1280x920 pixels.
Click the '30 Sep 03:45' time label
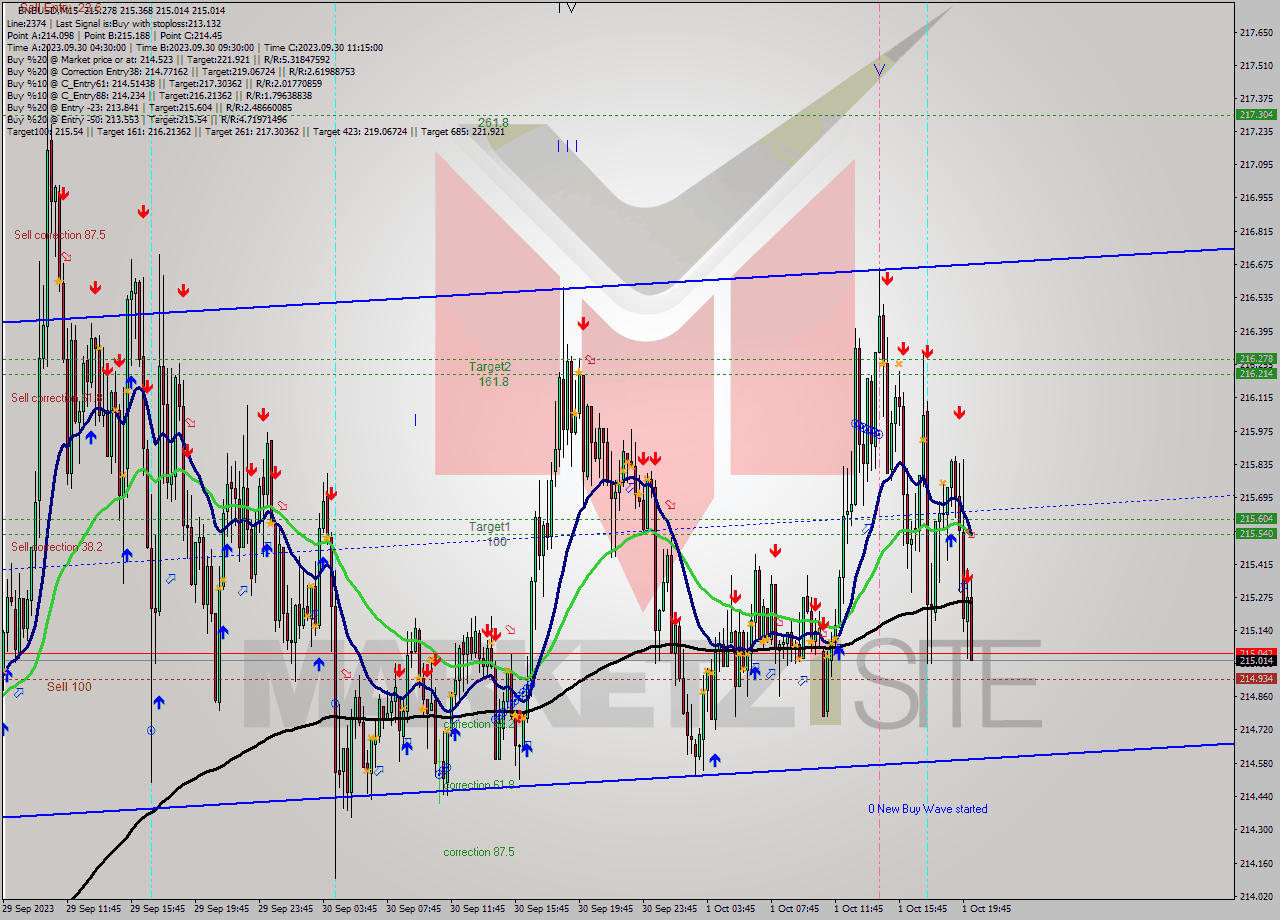(349, 909)
